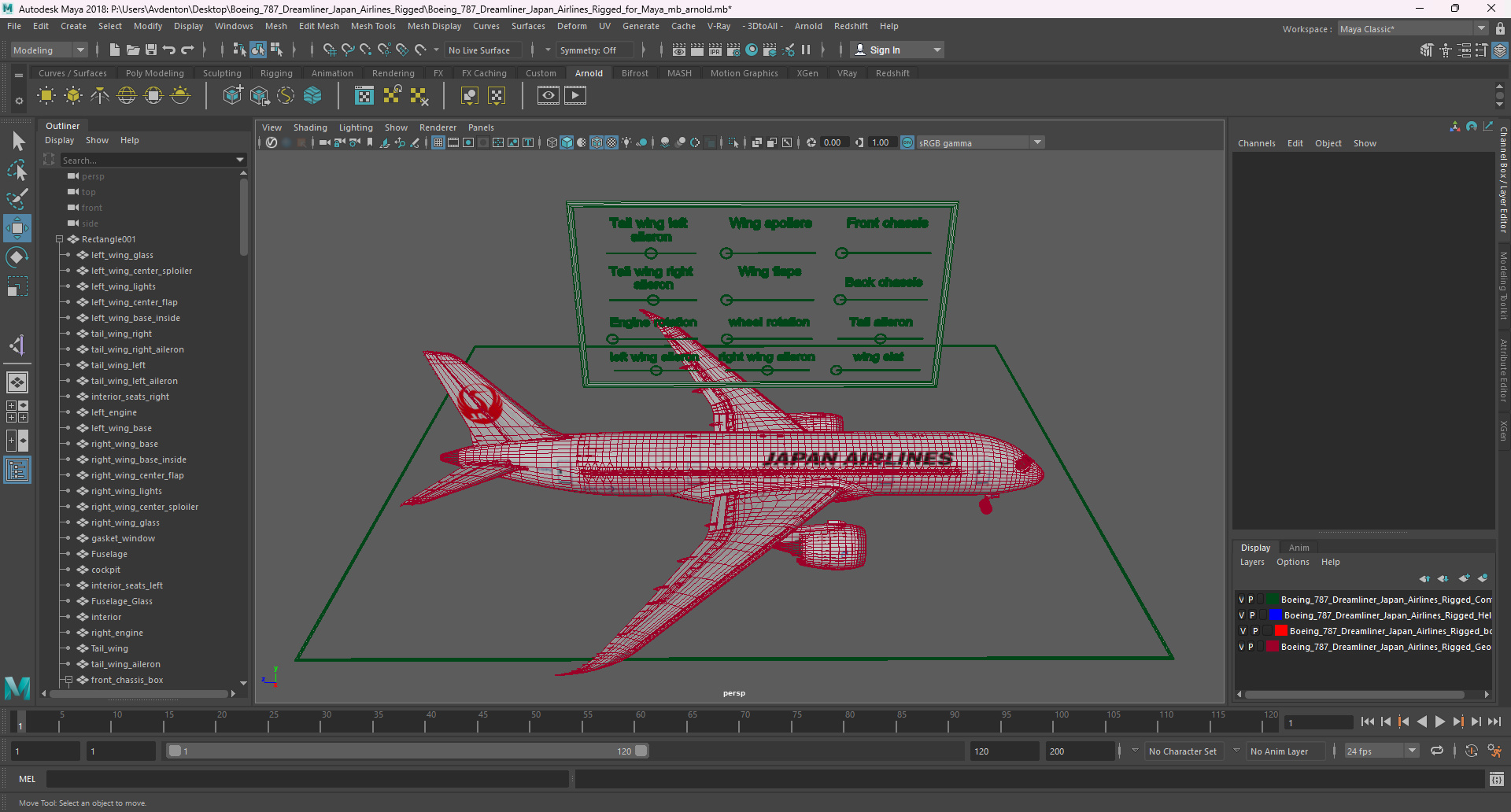Image resolution: width=1511 pixels, height=812 pixels.
Task: Open the Workspace Maya Classic dropdown
Action: (x=1413, y=29)
